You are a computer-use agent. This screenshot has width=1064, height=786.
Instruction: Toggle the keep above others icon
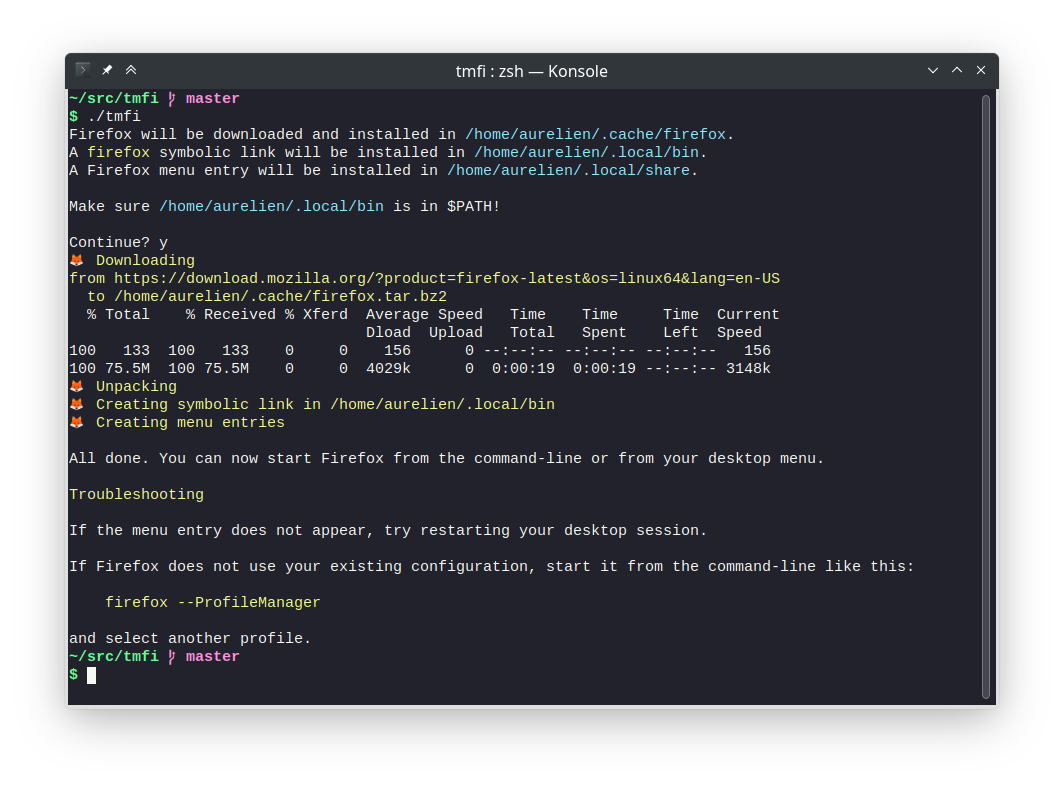(x=131, y=70)
